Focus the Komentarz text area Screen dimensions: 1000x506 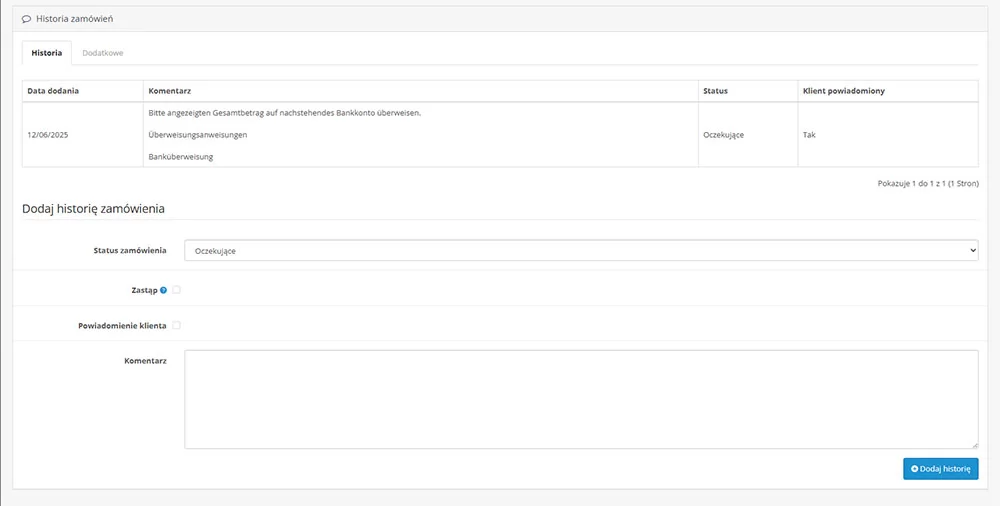click(580, 399)
